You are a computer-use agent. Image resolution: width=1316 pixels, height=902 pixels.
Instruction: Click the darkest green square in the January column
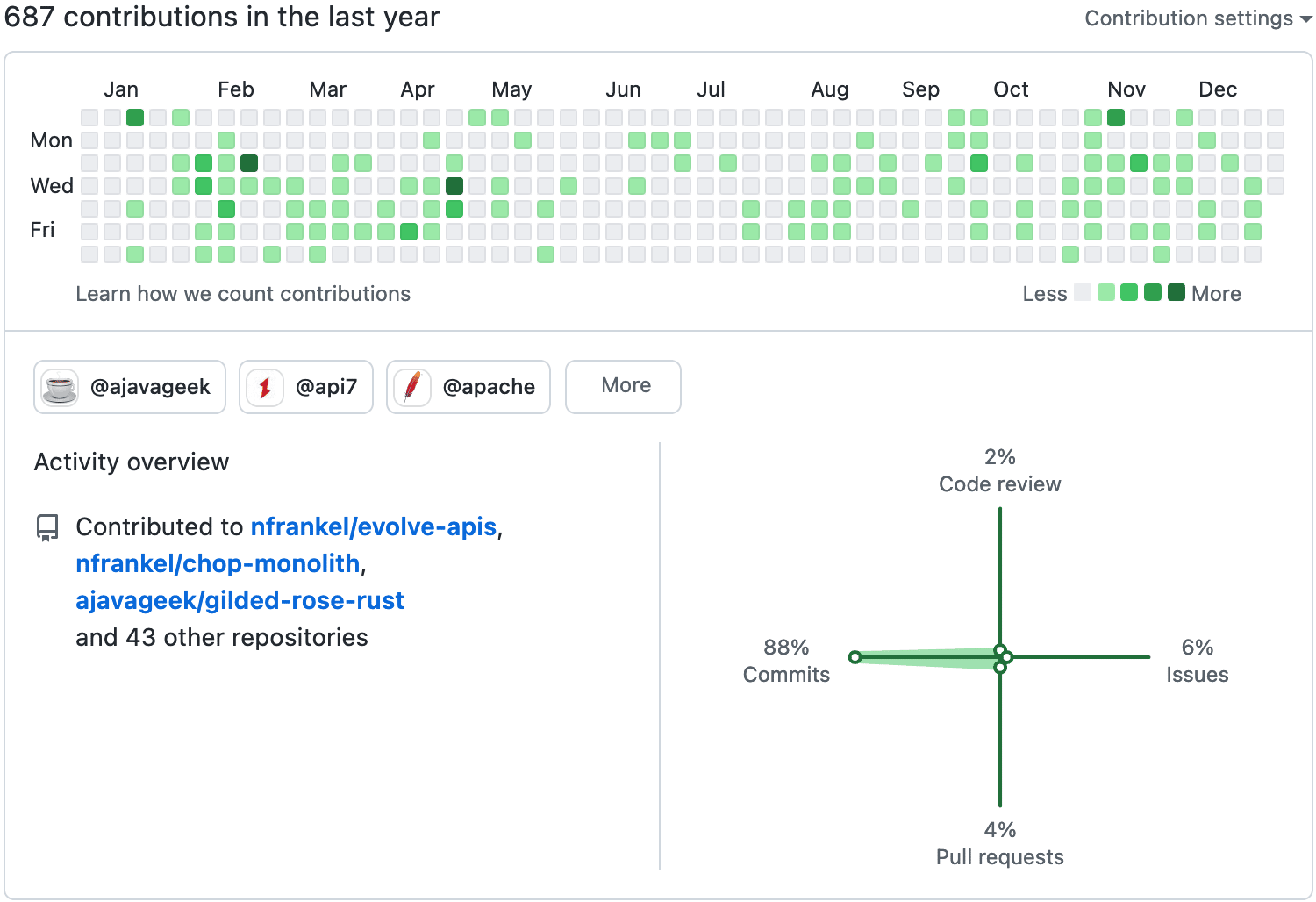(134, 117)
